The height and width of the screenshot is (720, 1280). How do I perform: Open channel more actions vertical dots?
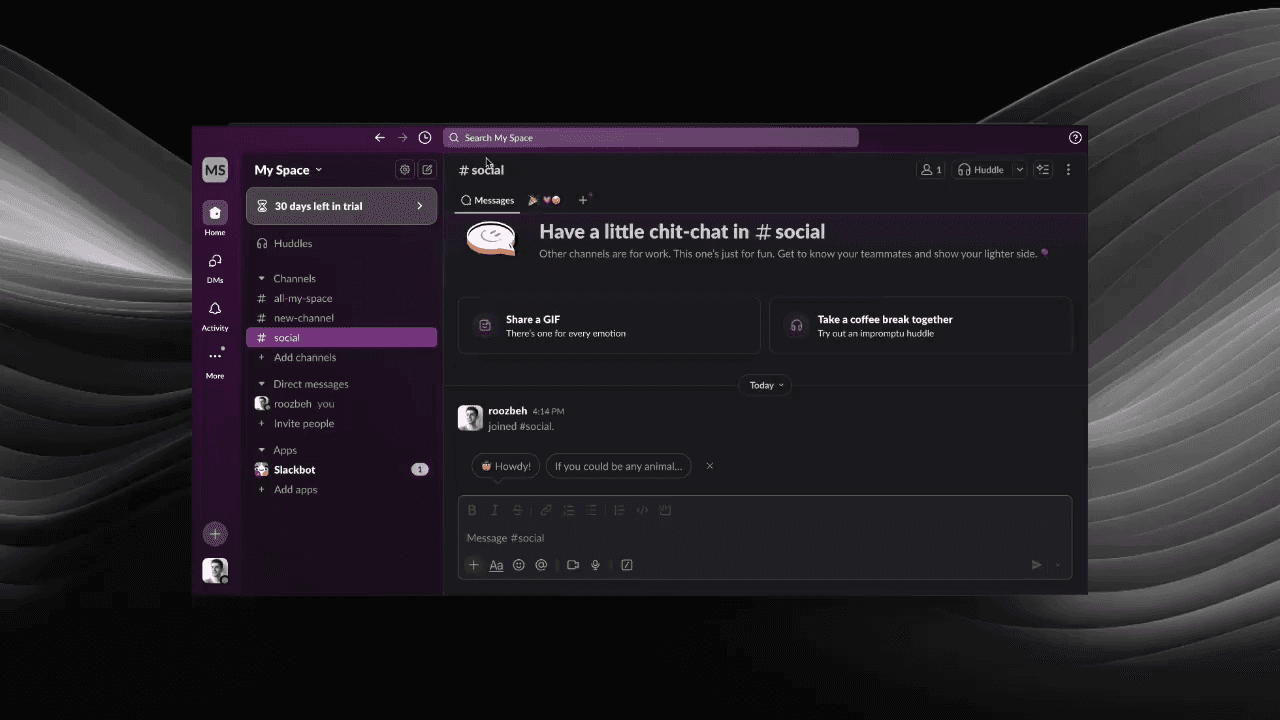click(1068, 170)
